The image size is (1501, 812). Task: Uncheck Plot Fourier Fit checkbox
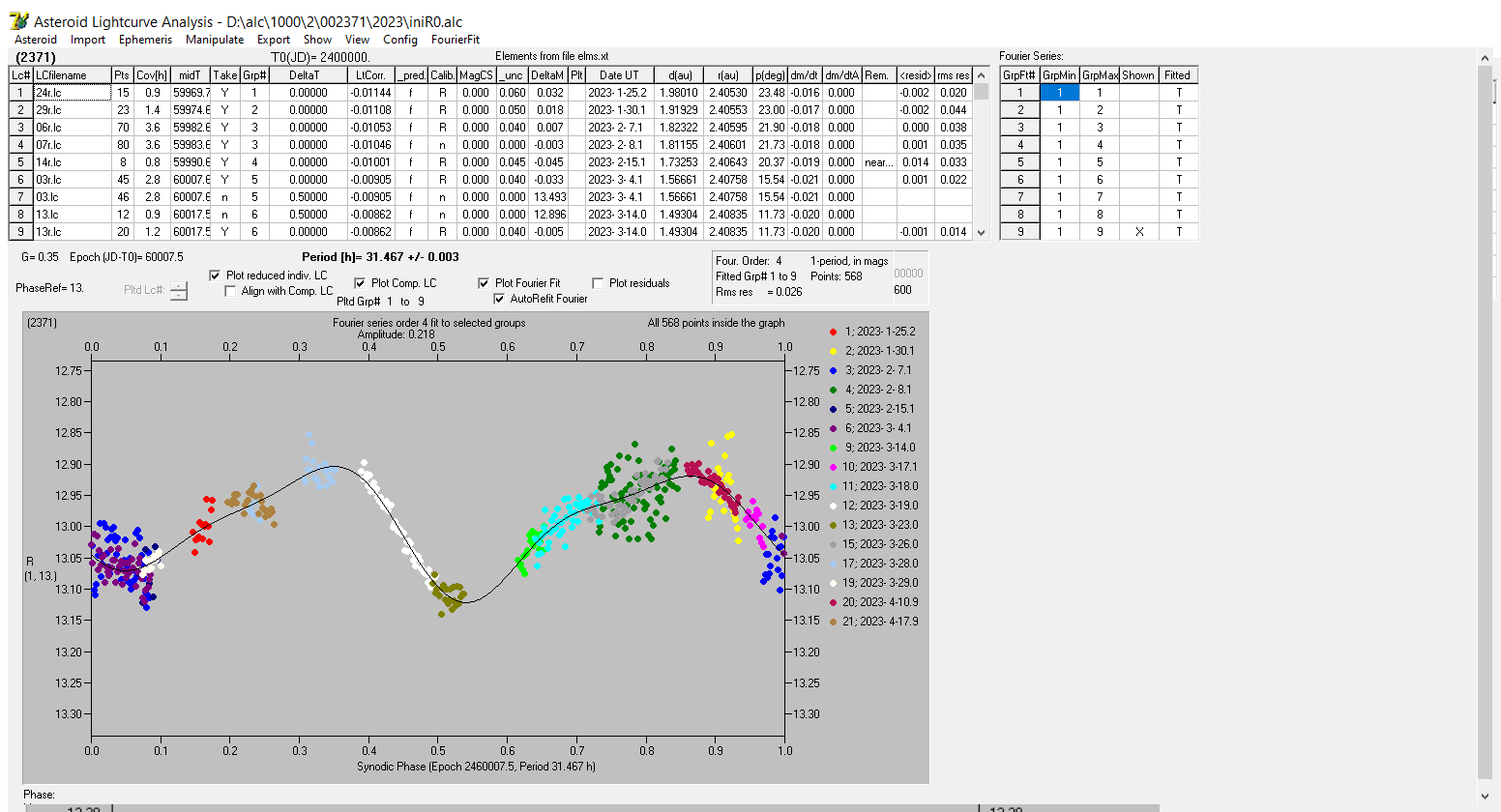[484, 283]
